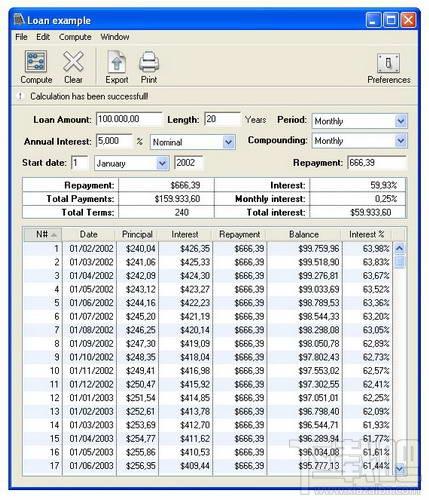Expand the January start month dropdown

click(162, 163)
